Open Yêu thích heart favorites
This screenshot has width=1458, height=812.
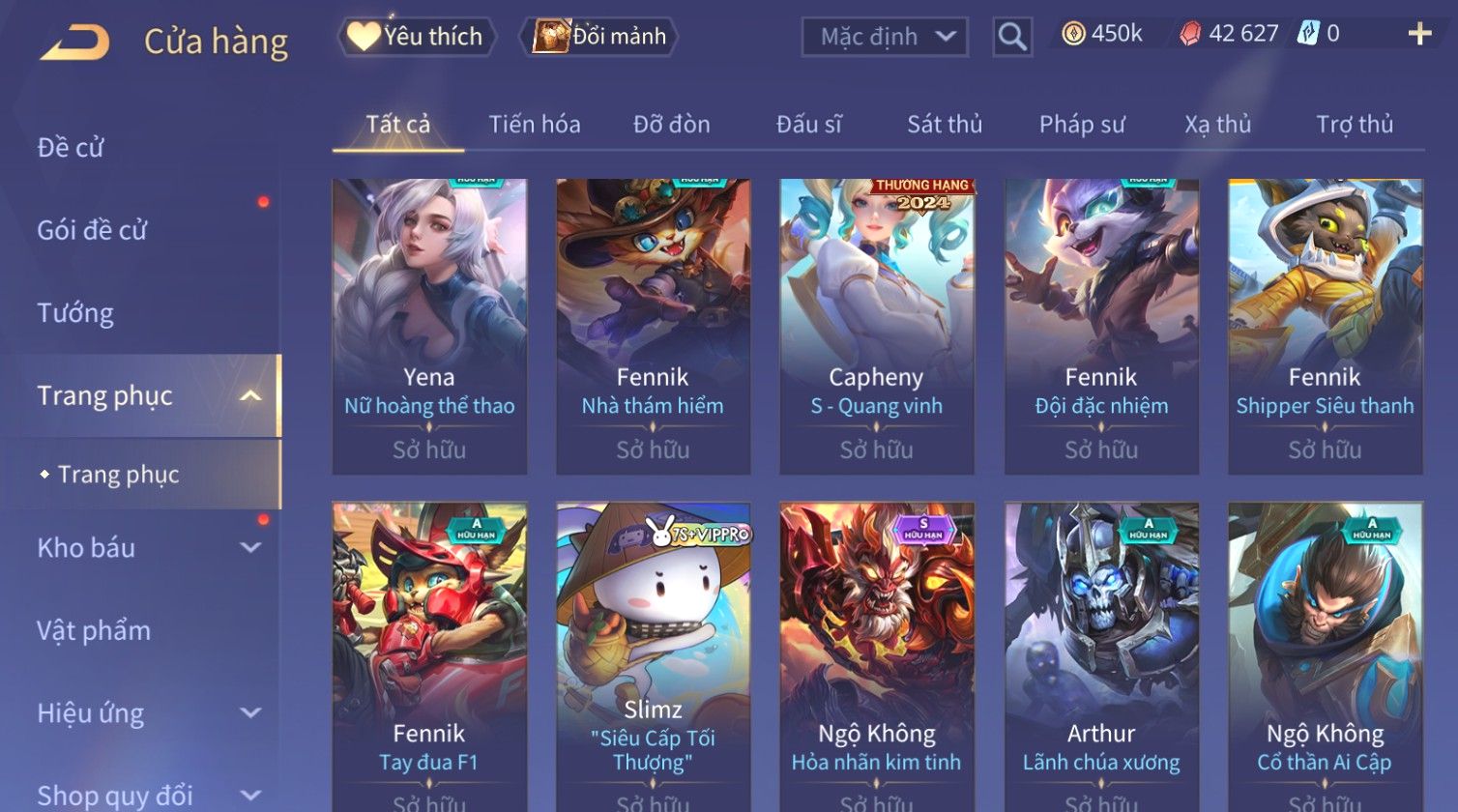(364, 37)
